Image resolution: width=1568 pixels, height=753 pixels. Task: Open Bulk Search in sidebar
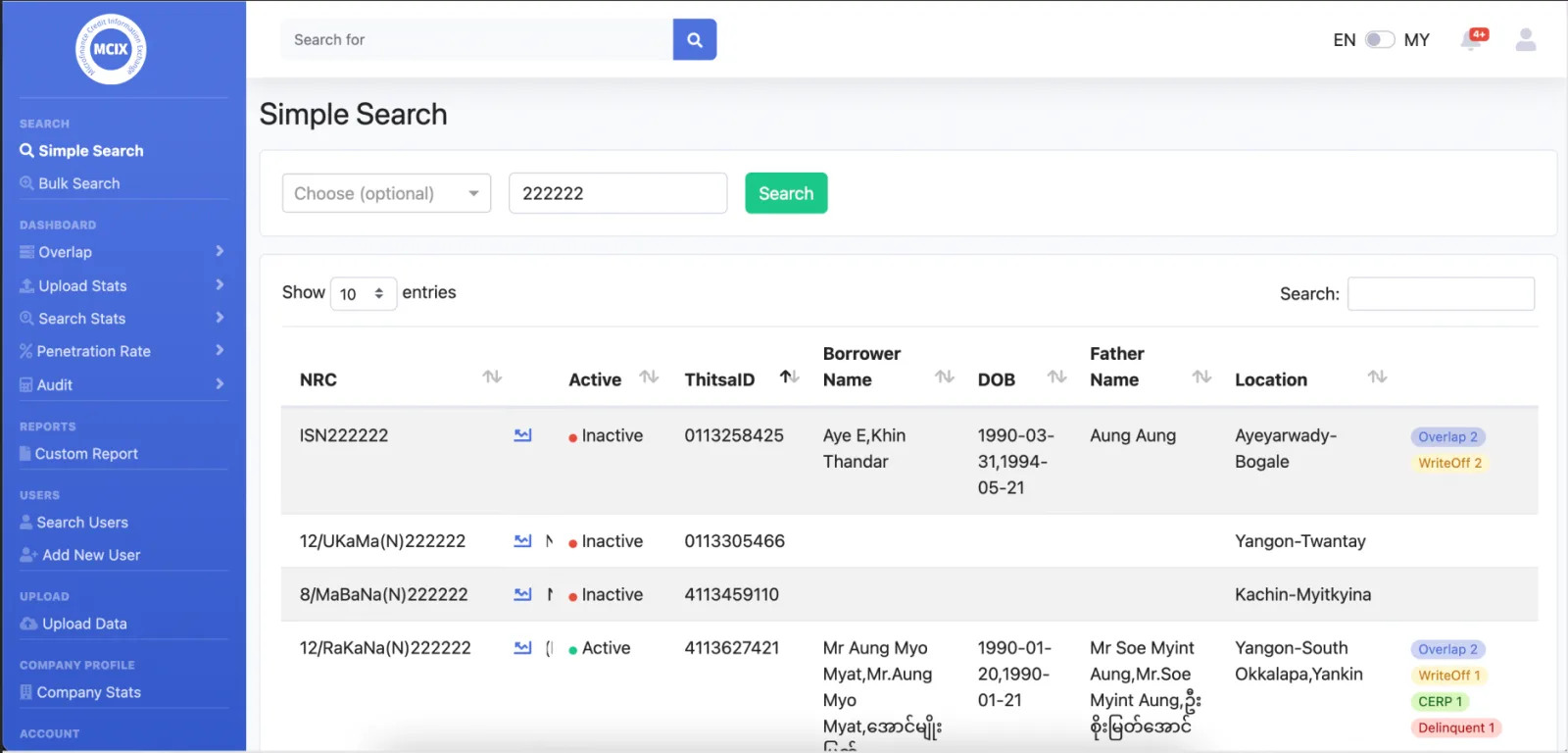point(71,183)
